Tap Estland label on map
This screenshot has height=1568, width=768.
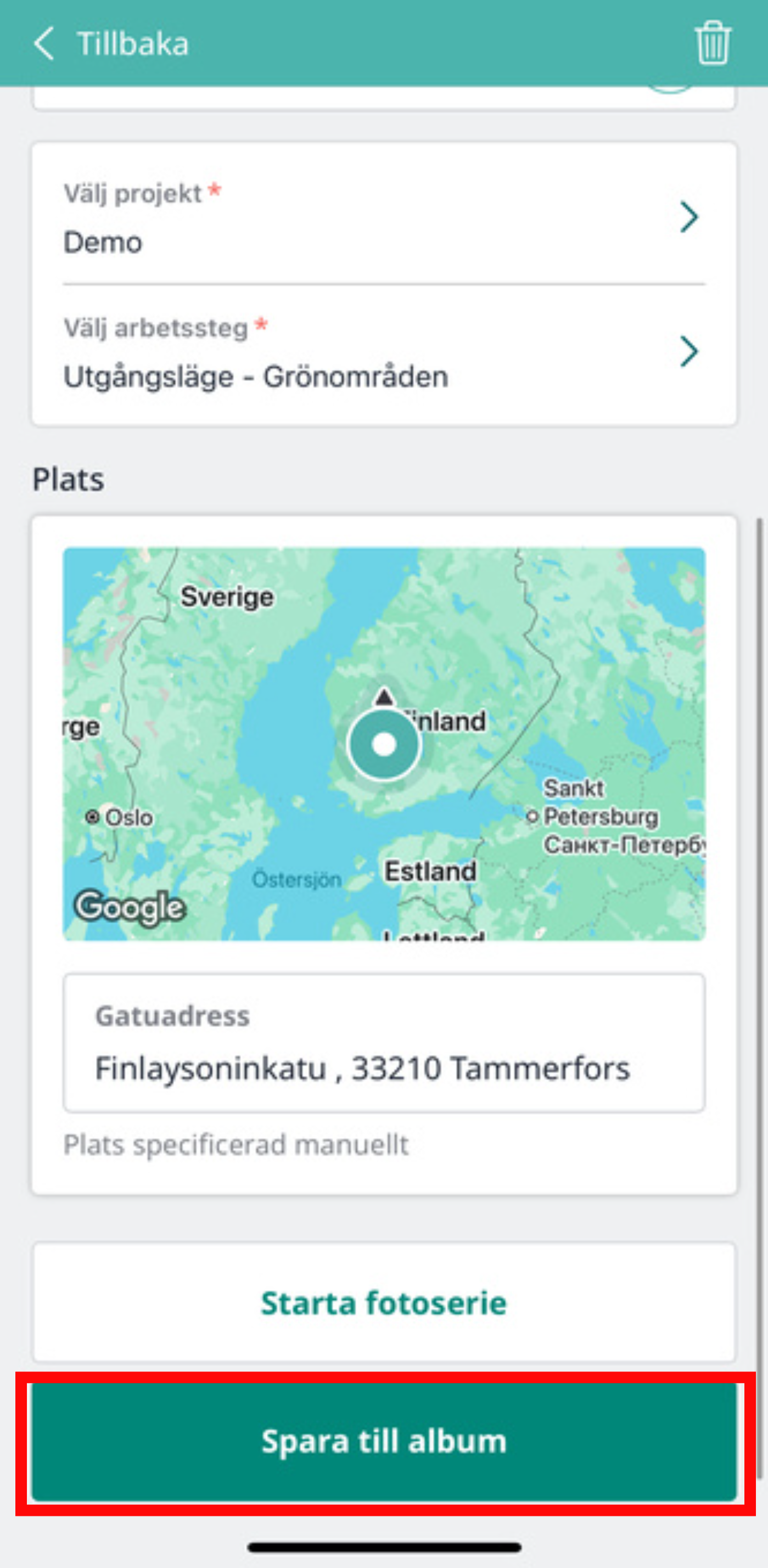pyautogui.click(x=430, y=871)
